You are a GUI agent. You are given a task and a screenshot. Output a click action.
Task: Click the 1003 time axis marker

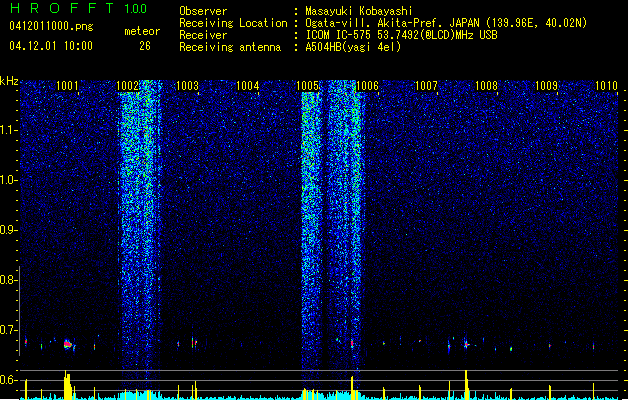click(187, 85)
